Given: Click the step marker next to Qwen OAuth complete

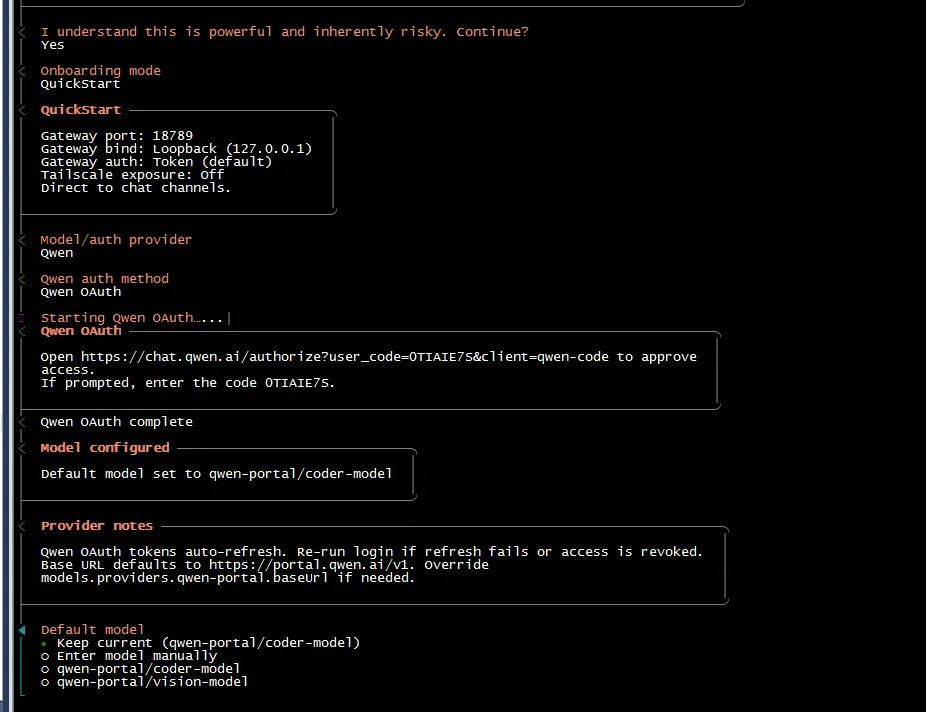Looking at the screenshot, I should 23,422.
